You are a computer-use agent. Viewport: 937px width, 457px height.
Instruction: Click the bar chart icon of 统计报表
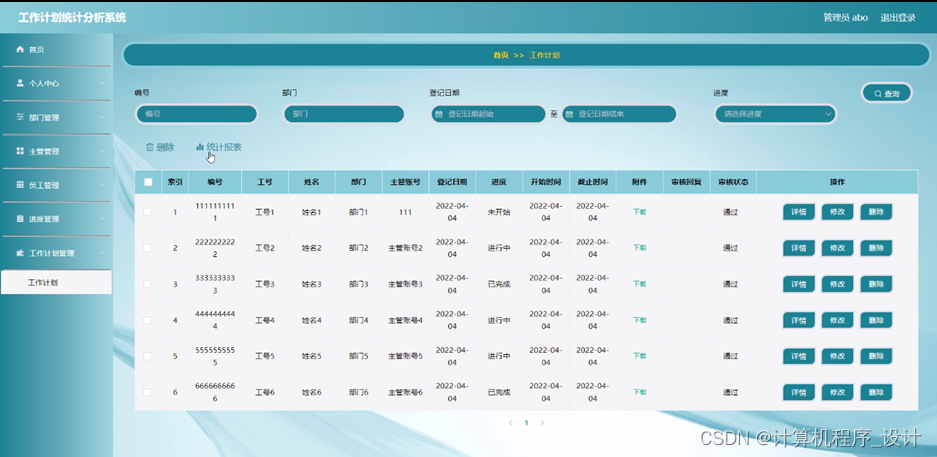(x=200, y=147)
